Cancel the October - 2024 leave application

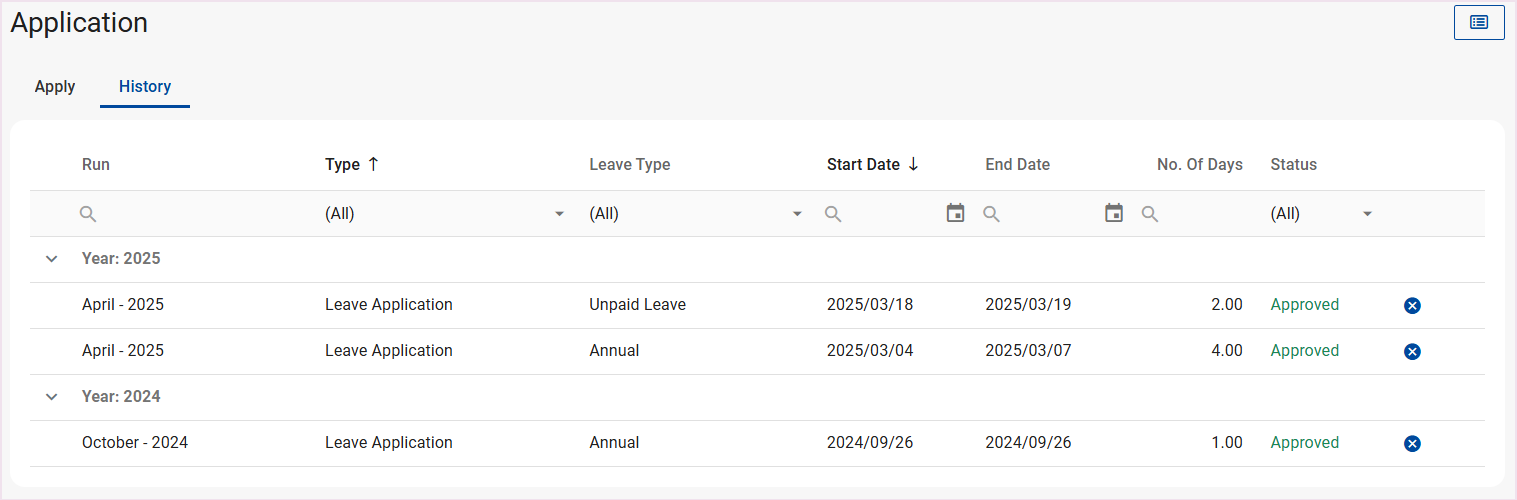click(1412, 444)
